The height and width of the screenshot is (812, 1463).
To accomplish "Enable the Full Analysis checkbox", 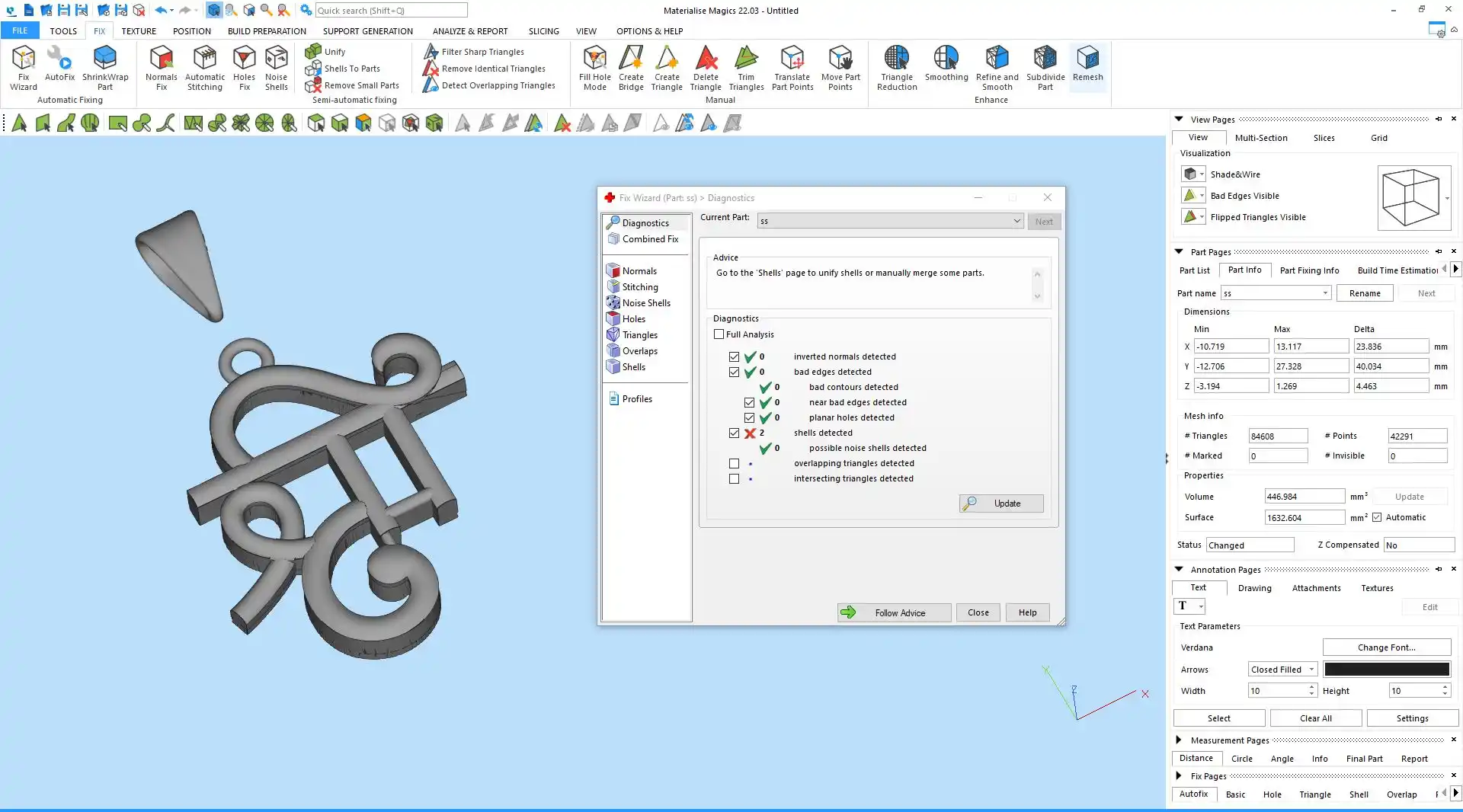I will 719,334.
